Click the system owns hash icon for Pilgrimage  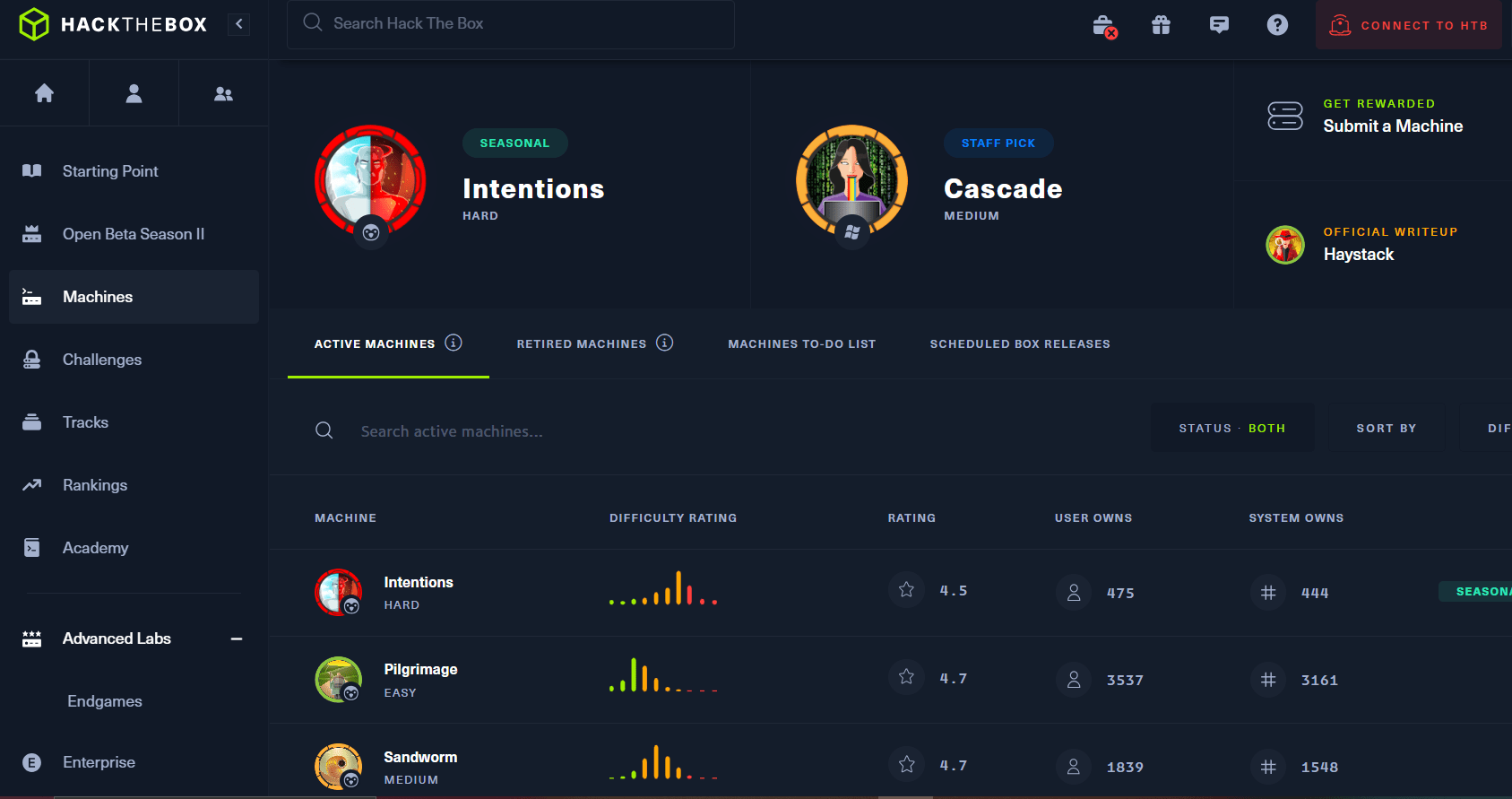coord(1268,680)
